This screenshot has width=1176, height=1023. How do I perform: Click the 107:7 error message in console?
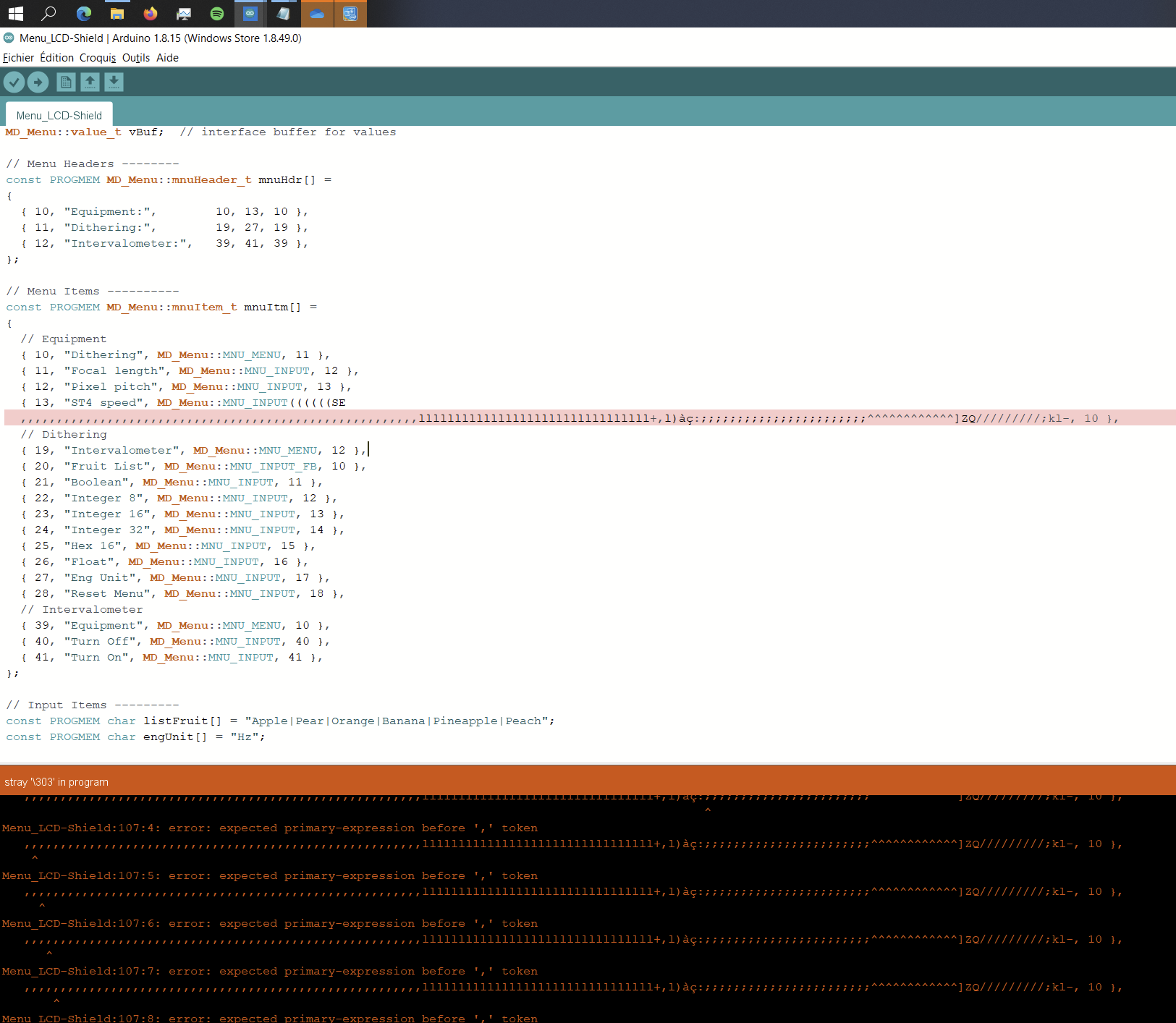click(270, 972)
